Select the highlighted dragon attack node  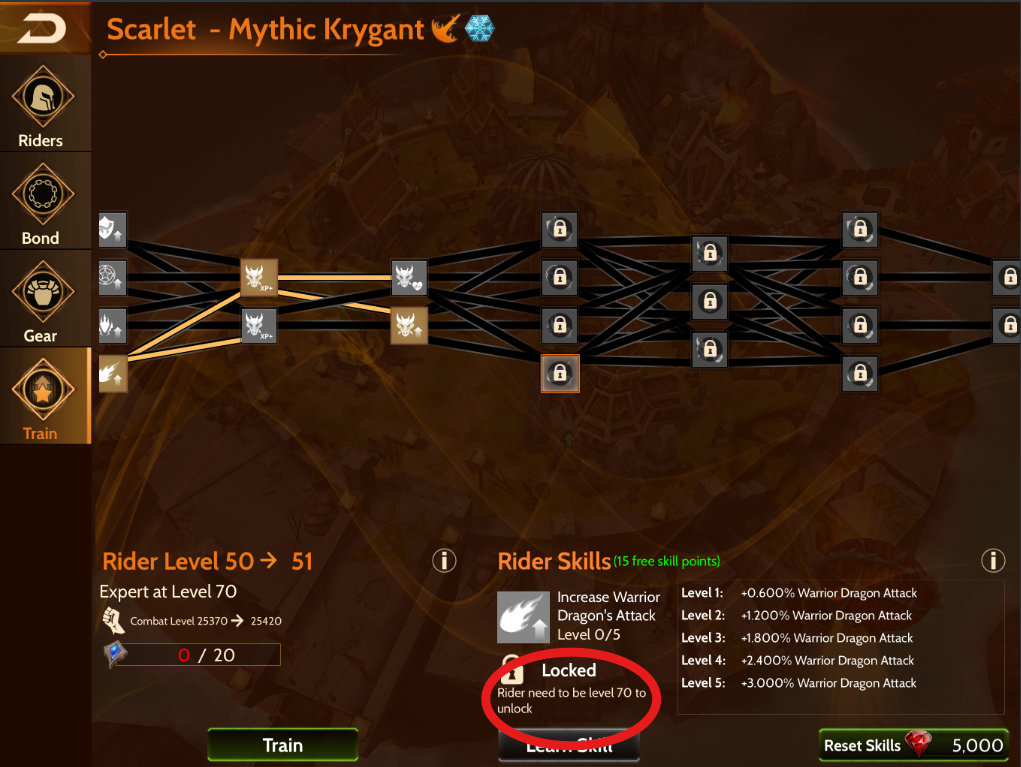tap(409, 326)
